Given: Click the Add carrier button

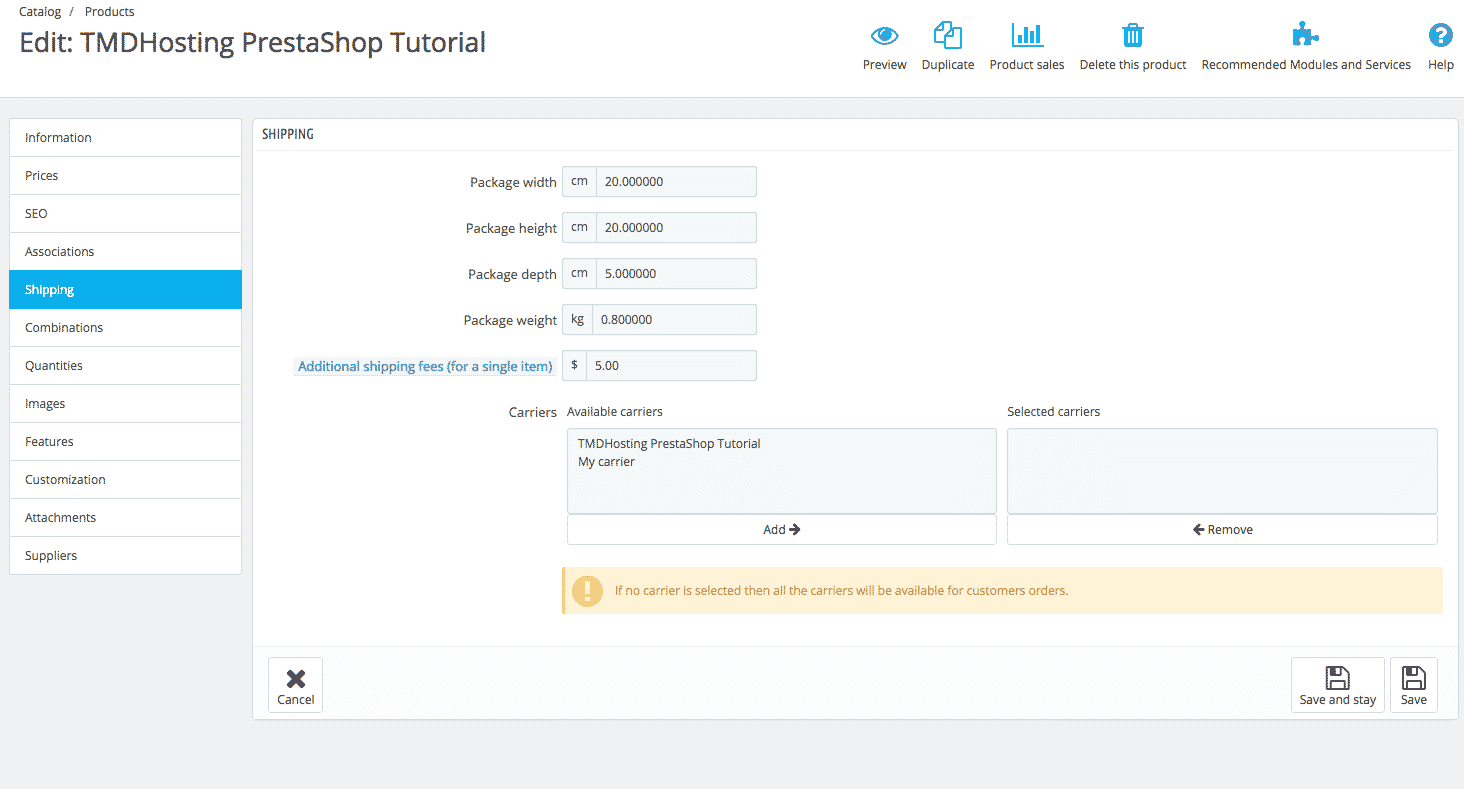Looking at the screenshot, I should pos(781,529).
